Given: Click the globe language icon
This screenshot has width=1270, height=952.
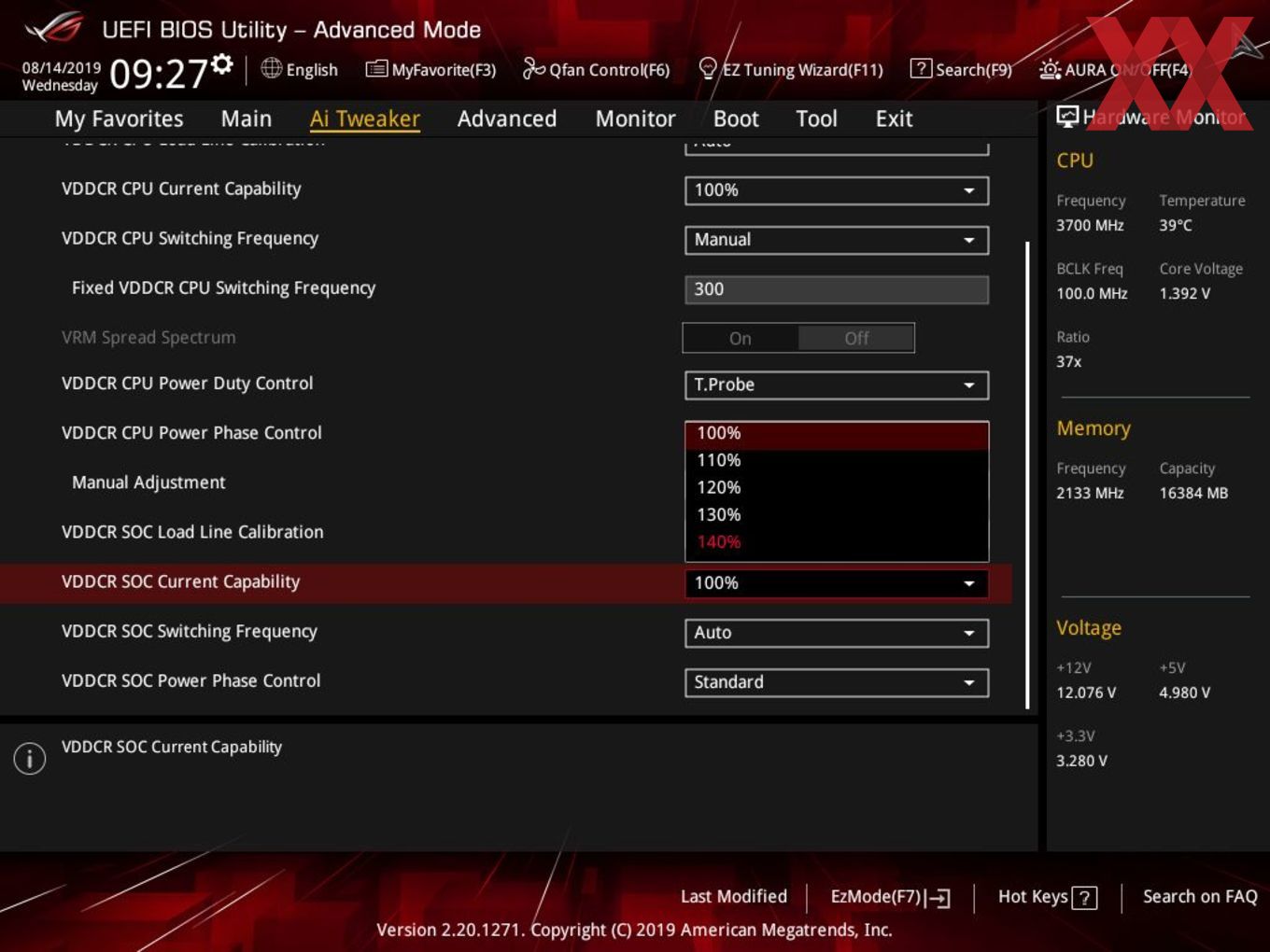Looking at the screenshot, I should (271, 68).
